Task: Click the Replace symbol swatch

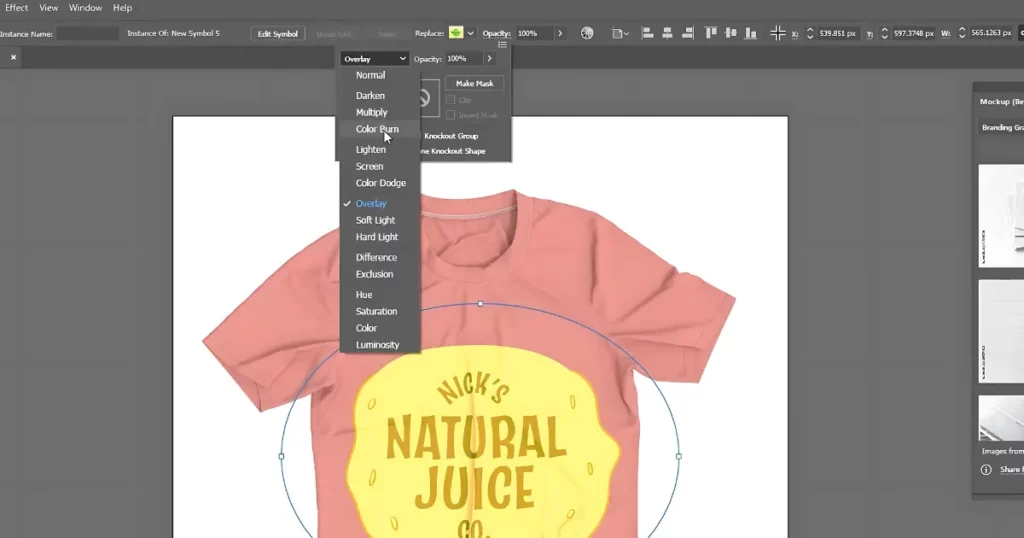Action: click(x=456, y=33)
